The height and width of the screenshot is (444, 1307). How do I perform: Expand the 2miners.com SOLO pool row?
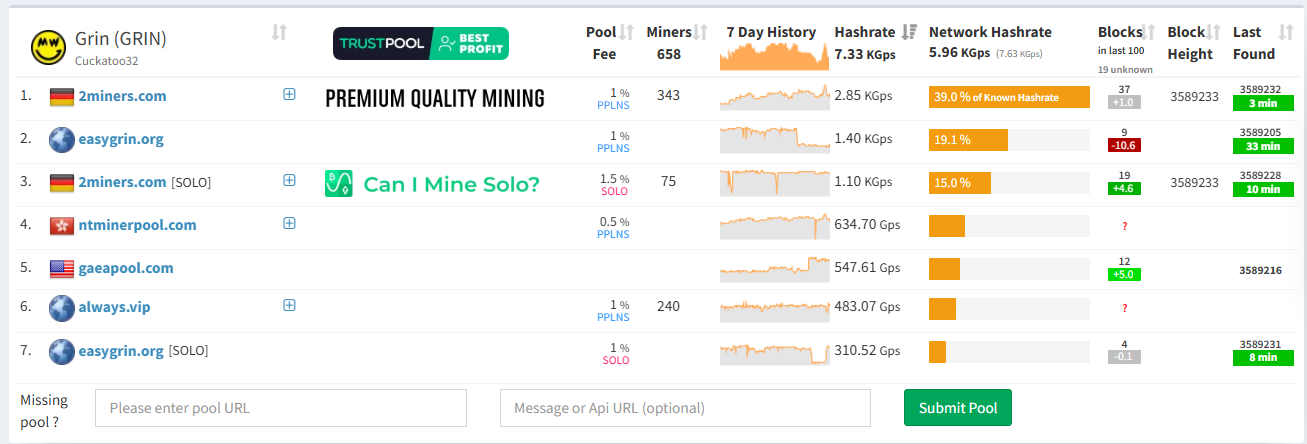point(289,180)
